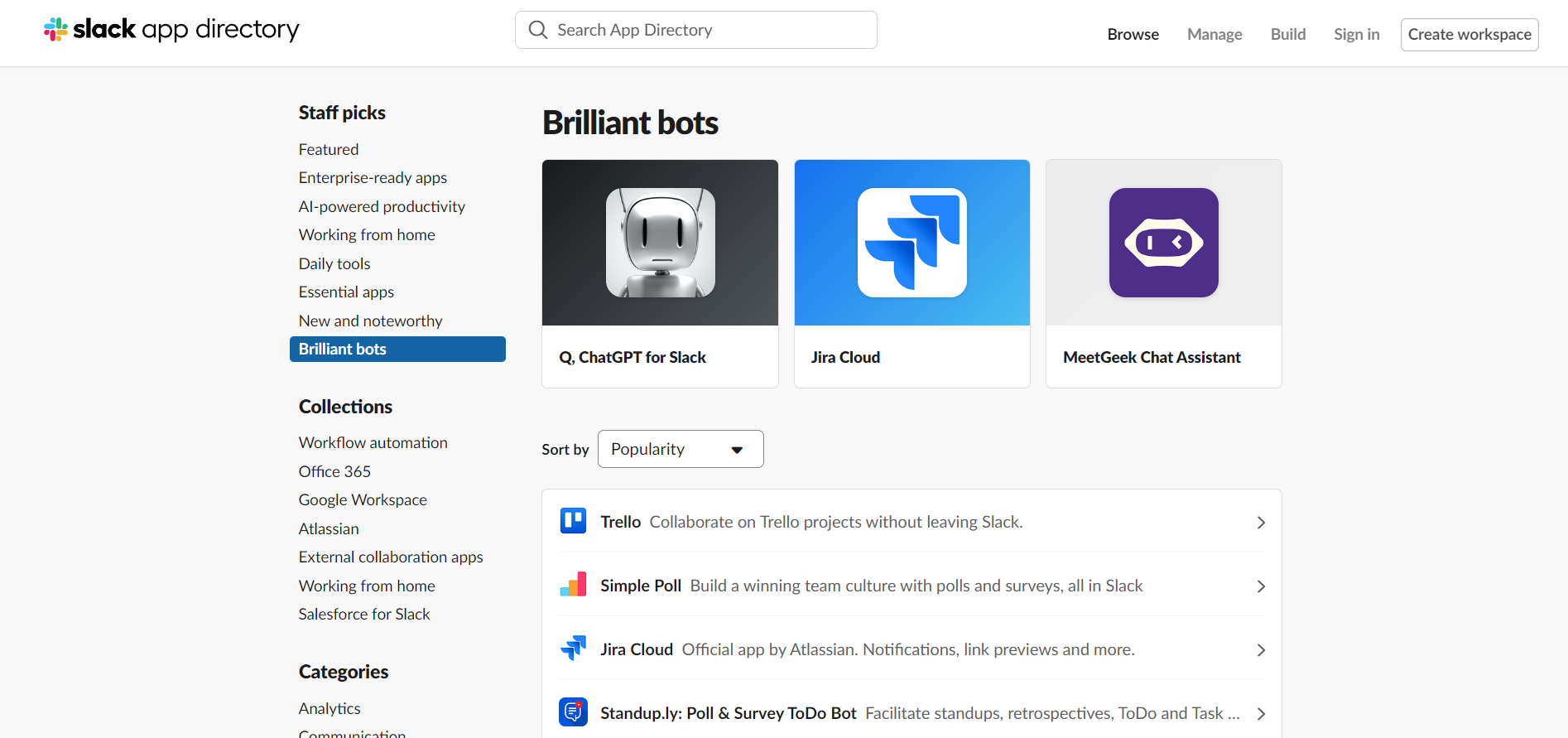
Task: Expand the Jira Cloud row chevron
Action: pyautogui.click(x=1261, y=650)
